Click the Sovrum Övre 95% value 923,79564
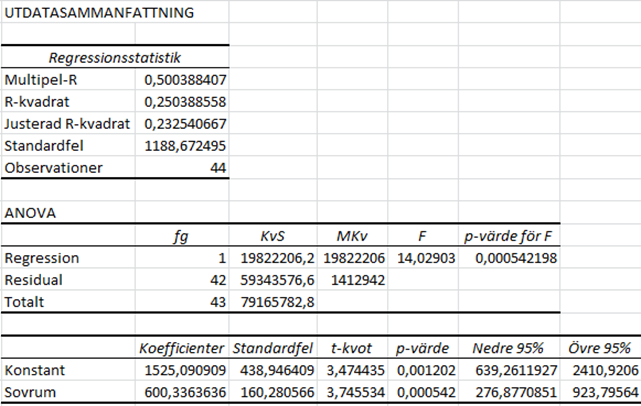The height and width of the screenshot is (406, 641). pos(600,392)
